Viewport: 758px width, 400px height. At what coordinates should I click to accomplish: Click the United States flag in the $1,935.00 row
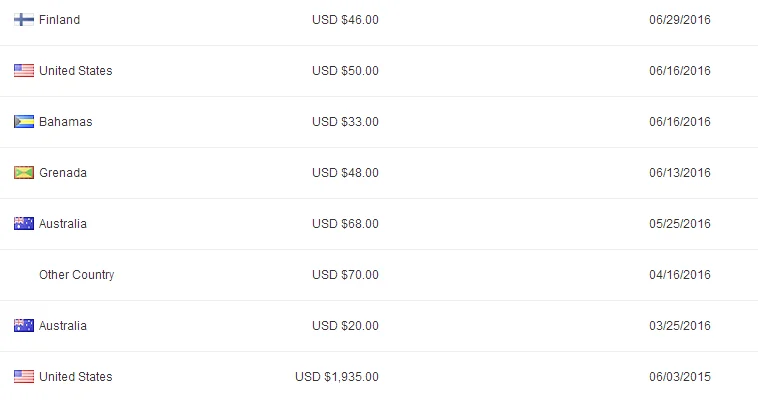[24, 377]
